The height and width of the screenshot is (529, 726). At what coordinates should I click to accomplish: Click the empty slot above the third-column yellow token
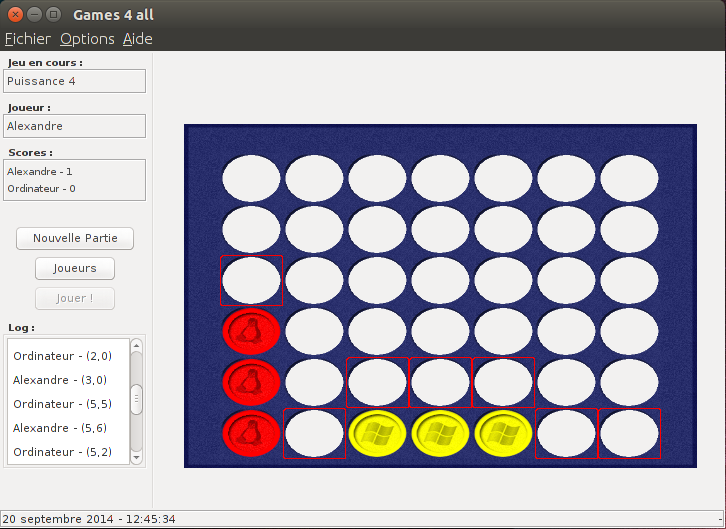click(x=377, y=382)
